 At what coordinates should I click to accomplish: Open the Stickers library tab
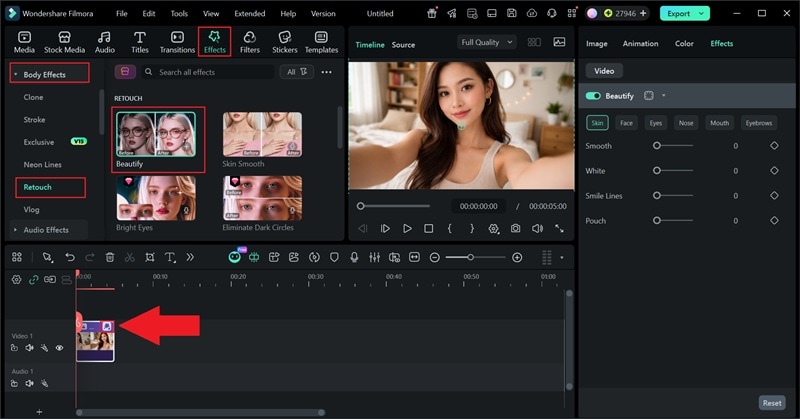tap(284, 41)
